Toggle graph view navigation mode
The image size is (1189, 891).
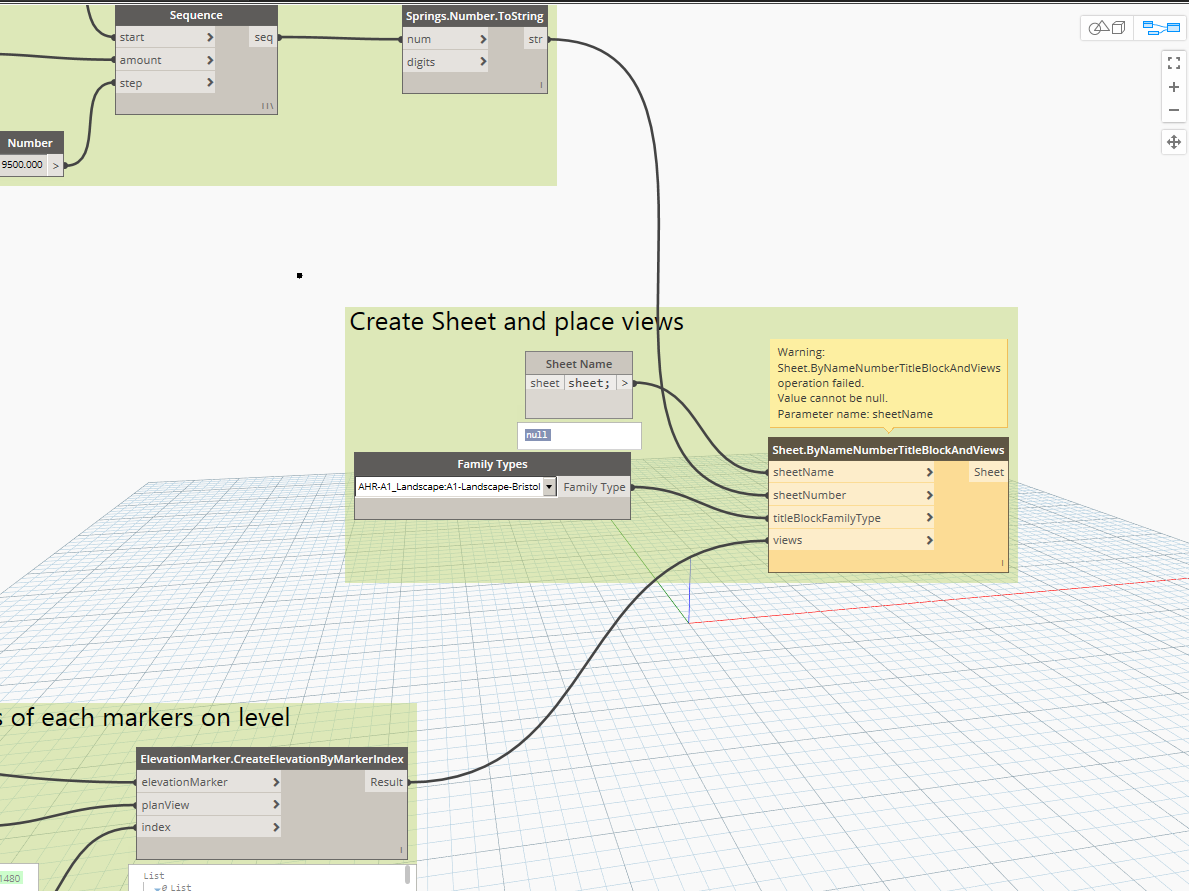coord(1161,28)
